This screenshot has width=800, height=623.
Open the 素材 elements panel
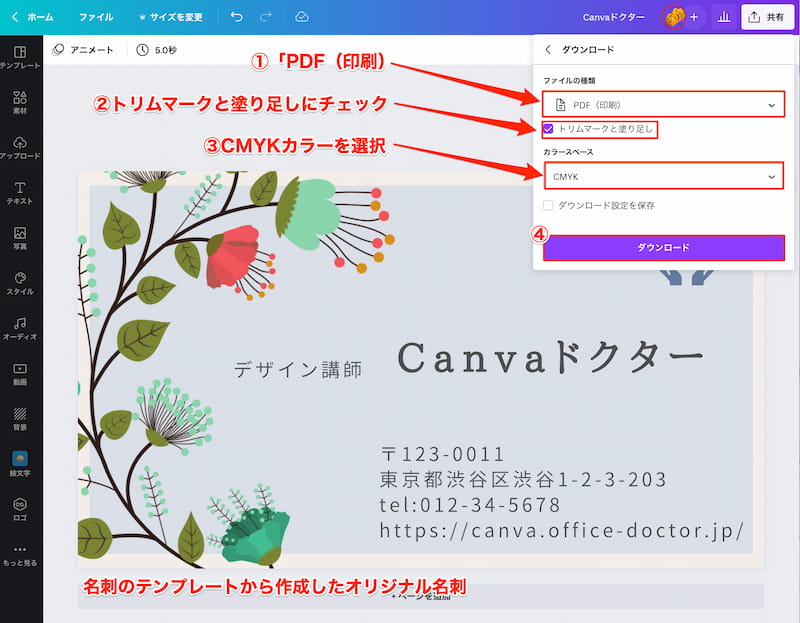tap(20, 103)
